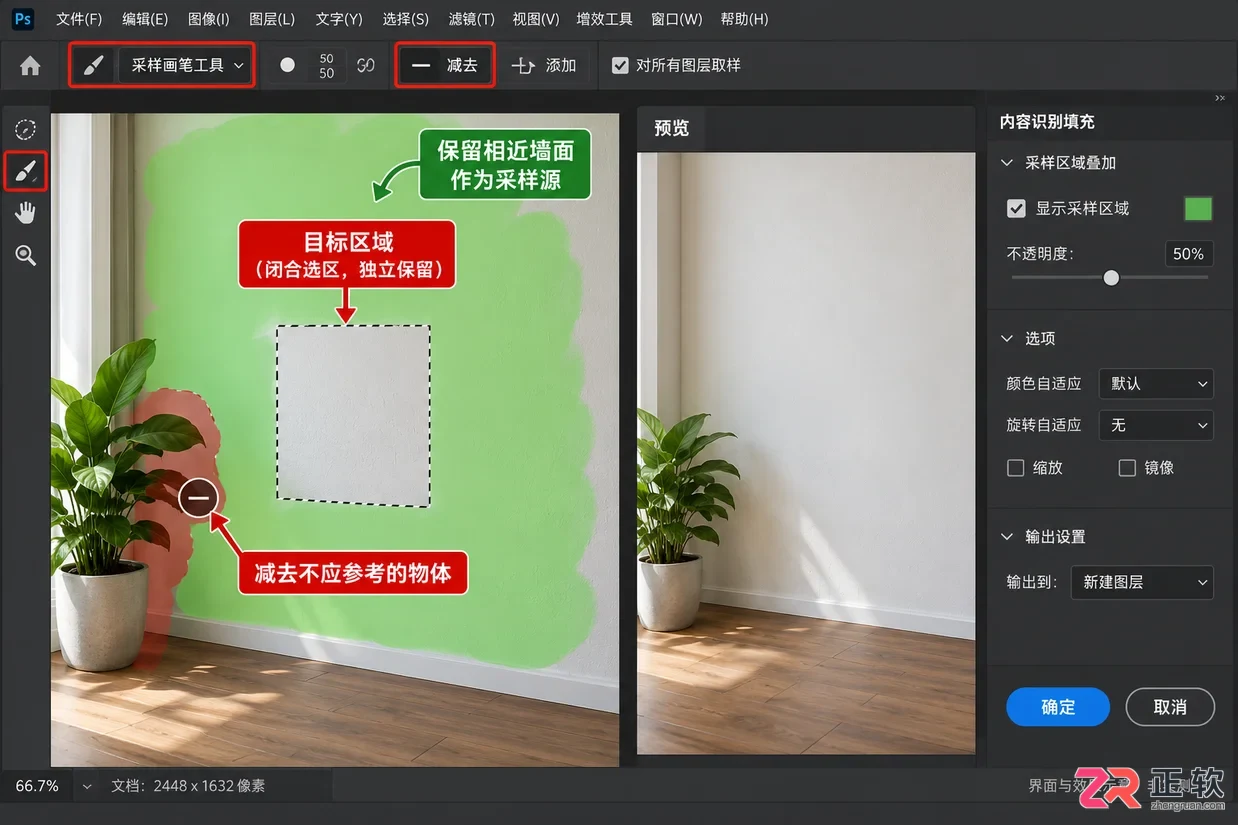Open the brush tool preset icon beside 采样画笔工具
This screenshot has width=1238, height=825.
(x=93, y=65)
